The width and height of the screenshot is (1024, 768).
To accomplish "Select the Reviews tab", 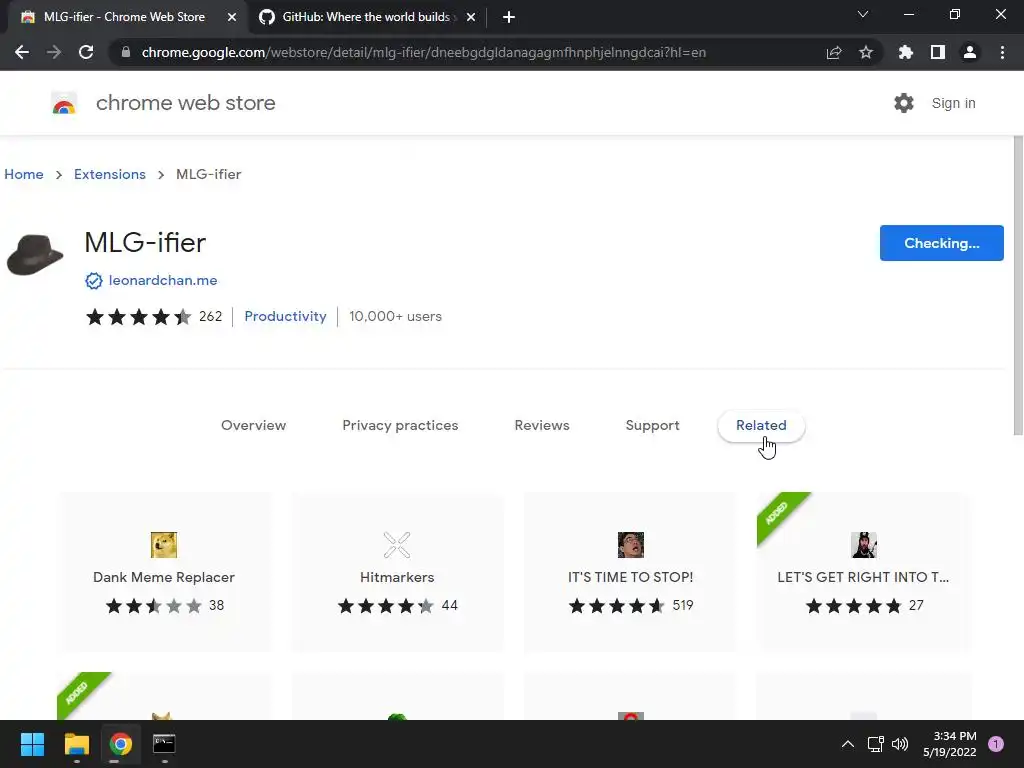I will pos(542,425).
